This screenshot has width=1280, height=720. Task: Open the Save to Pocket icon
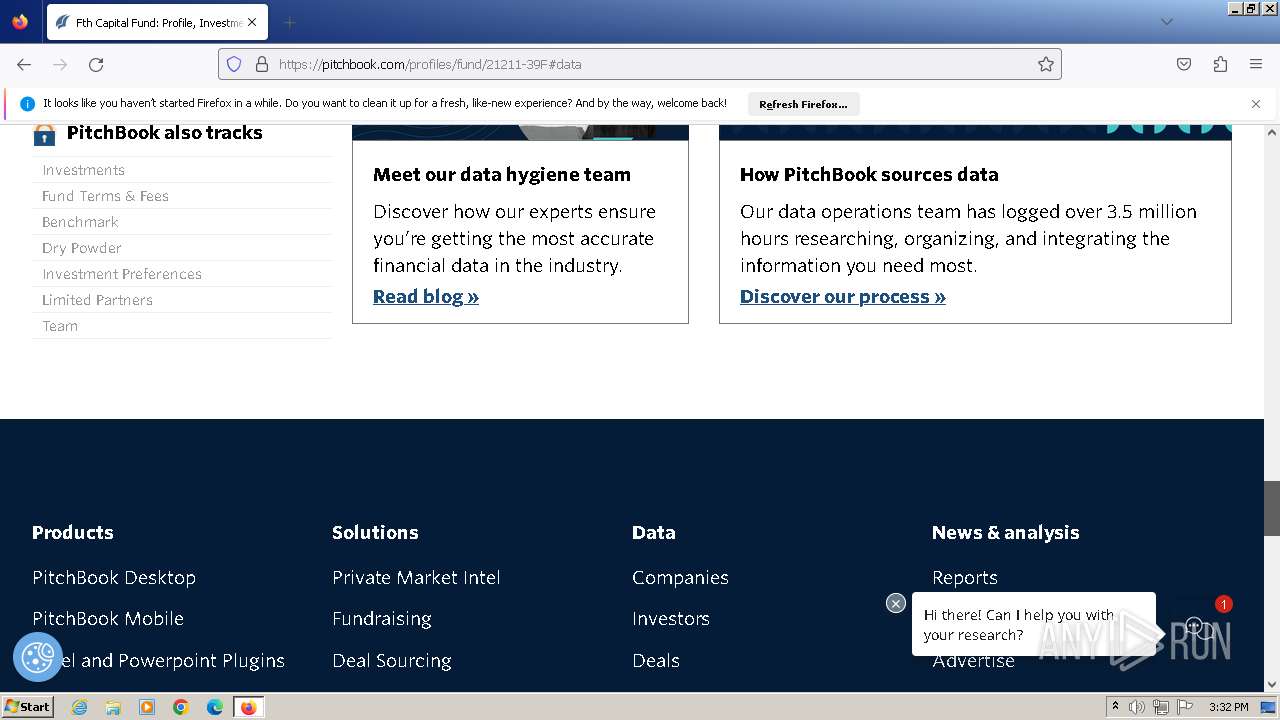tap(1184, 64)
